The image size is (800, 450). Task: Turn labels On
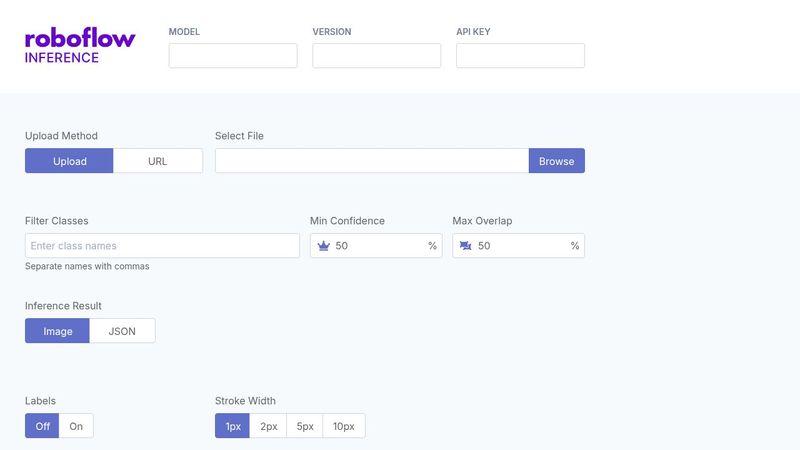click(x=76, y=426)
